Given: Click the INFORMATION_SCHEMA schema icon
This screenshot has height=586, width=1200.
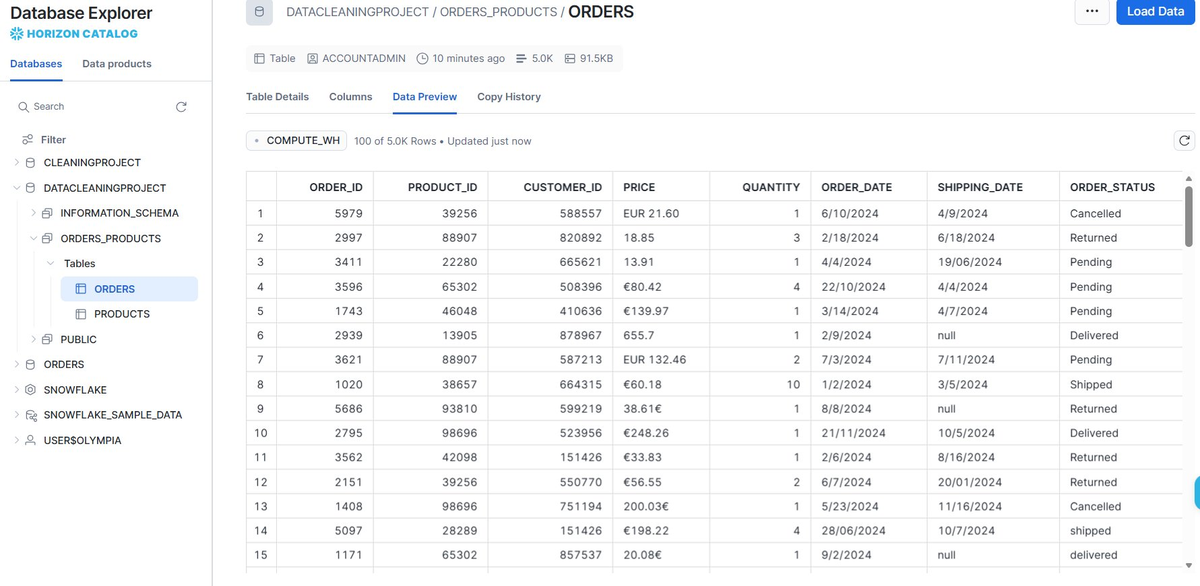Looking at the screenshot, I should [x=47, y=213].
